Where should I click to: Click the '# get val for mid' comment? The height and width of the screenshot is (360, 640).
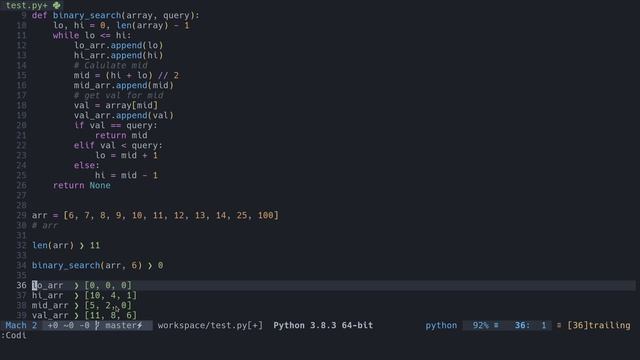(118, 96)
